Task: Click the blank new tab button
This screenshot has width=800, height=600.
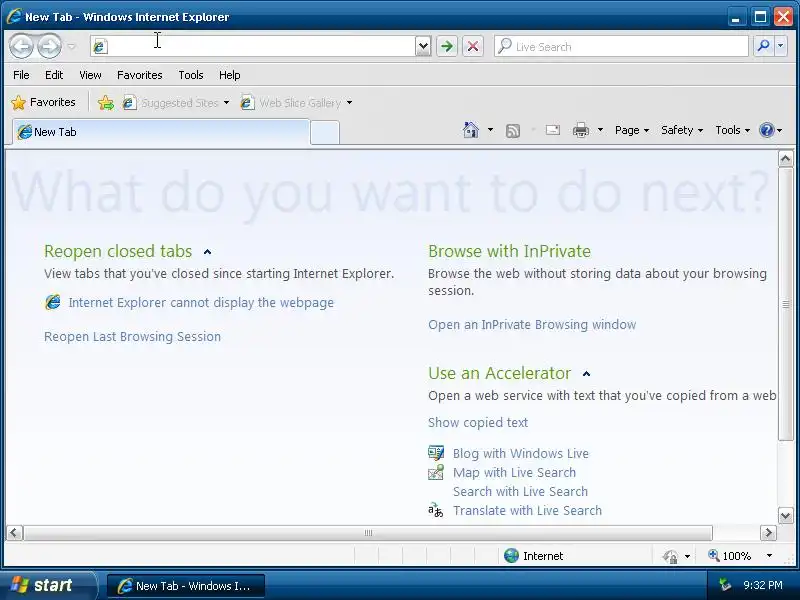Action: pyautogui.click(x=324, y=133)
